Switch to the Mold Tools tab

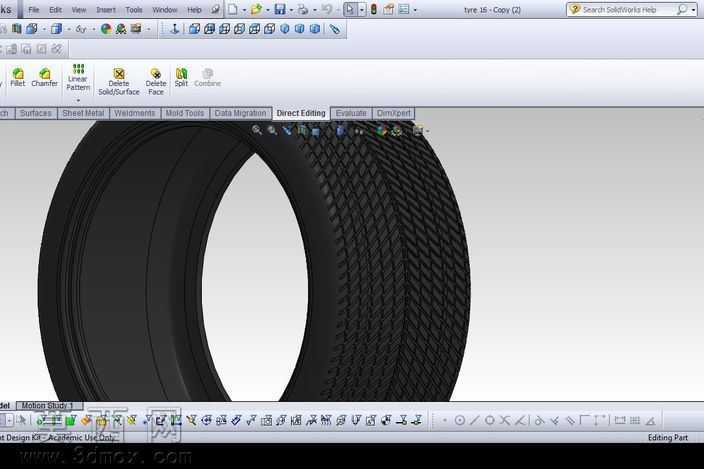coord(185,113)
